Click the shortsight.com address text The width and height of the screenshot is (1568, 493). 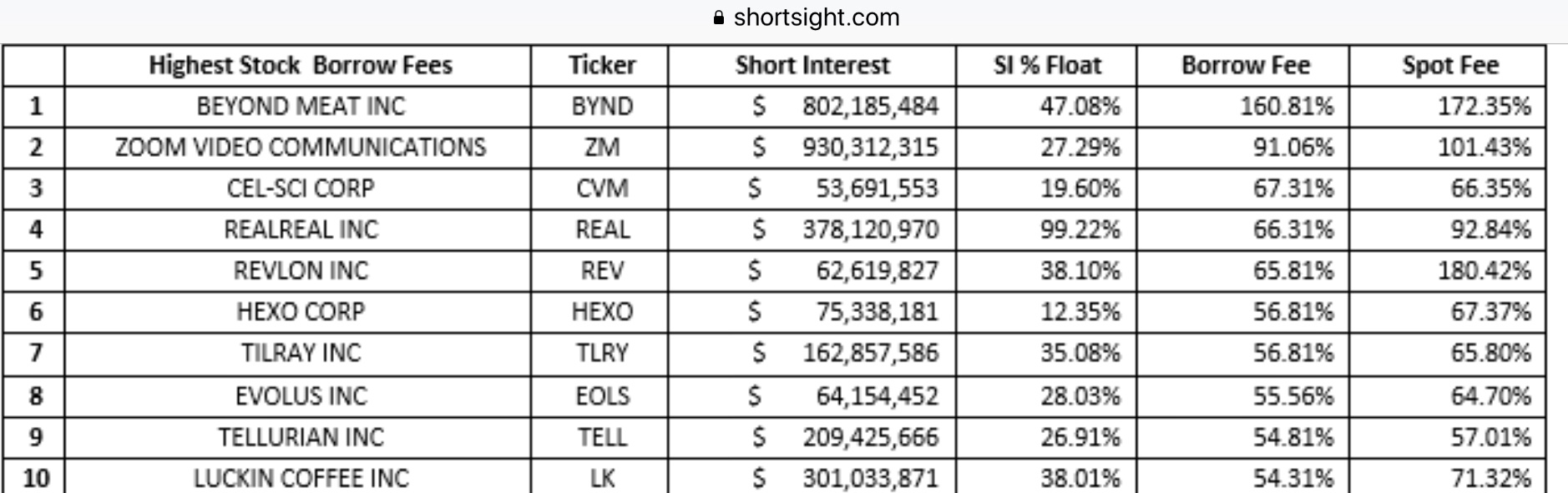pos(816,18)
